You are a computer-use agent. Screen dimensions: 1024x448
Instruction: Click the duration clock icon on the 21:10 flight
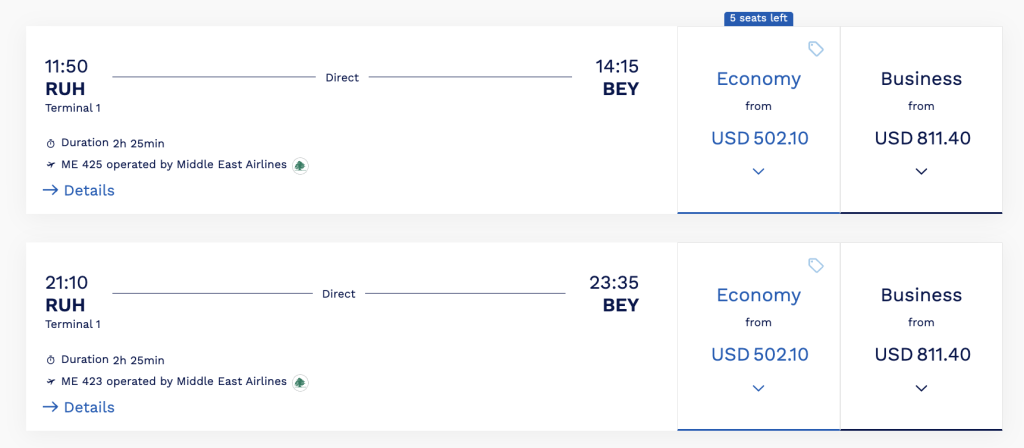[51, 360]
